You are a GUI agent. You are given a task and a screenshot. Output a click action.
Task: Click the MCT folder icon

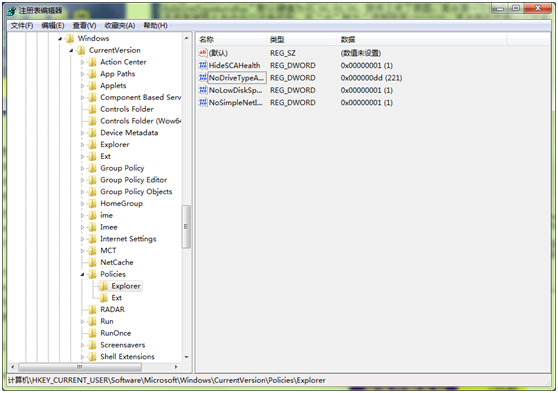tap(93, 250)
